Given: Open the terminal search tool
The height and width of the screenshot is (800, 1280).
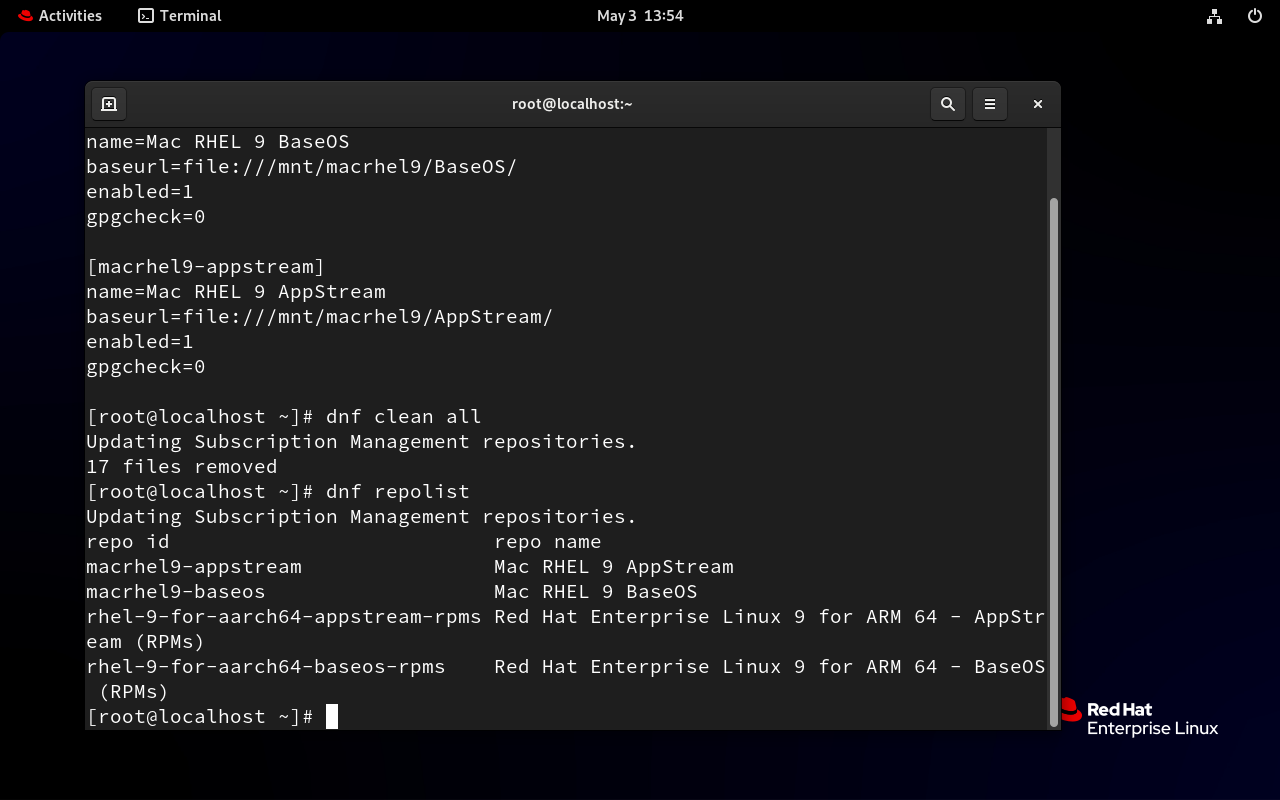Looking at the screenshot, I should 948,104.
